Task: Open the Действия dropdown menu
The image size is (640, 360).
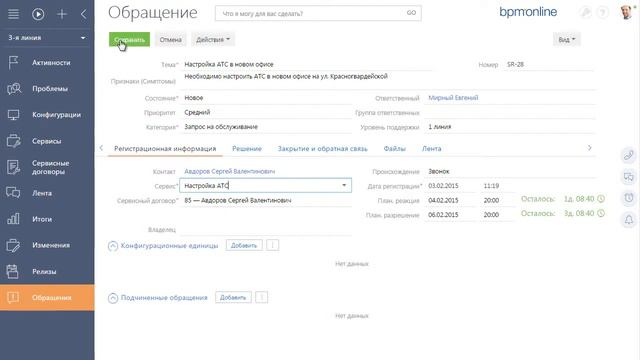Action: 213,40
